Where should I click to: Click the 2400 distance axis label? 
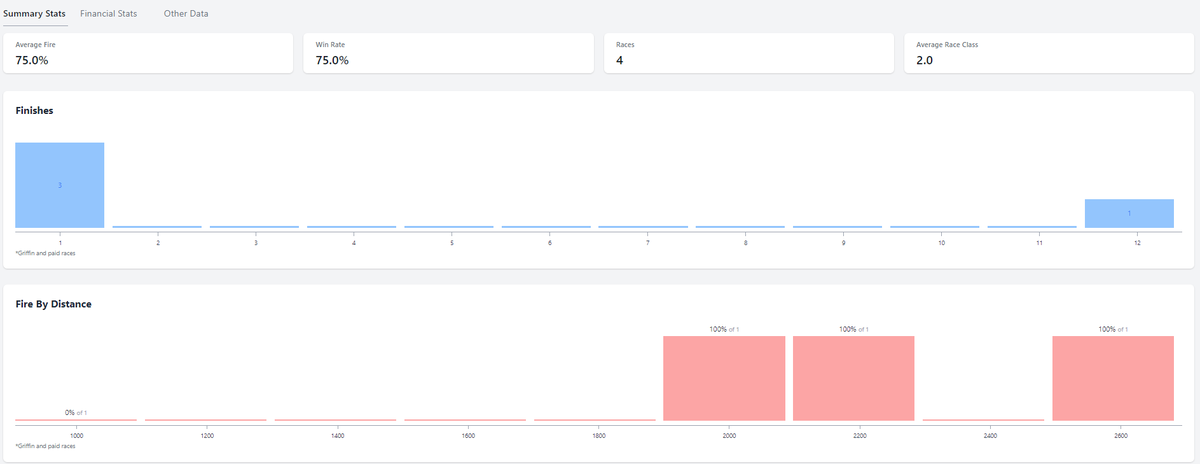click(990, 436)
